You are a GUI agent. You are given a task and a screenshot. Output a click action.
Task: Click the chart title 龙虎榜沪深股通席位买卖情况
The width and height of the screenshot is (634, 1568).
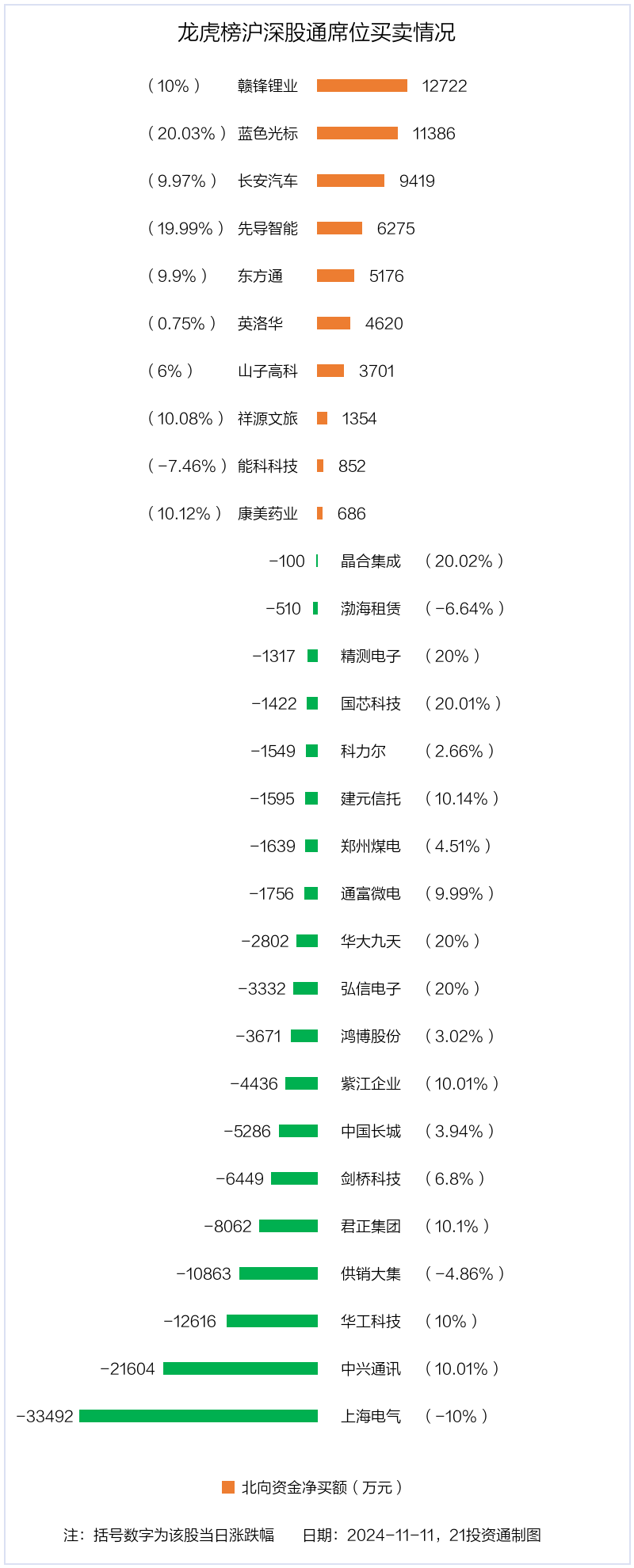[x=316, y=32]
